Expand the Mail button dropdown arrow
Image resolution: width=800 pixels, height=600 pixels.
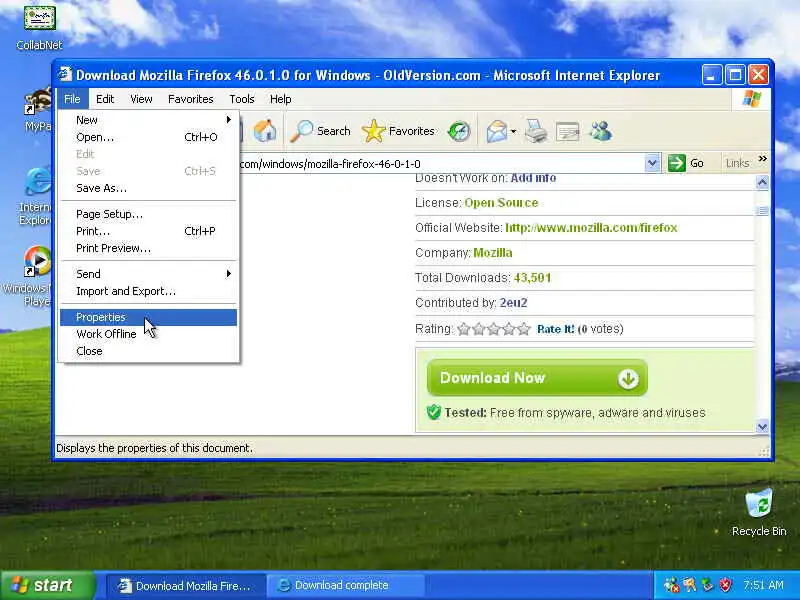coord(513,132)
